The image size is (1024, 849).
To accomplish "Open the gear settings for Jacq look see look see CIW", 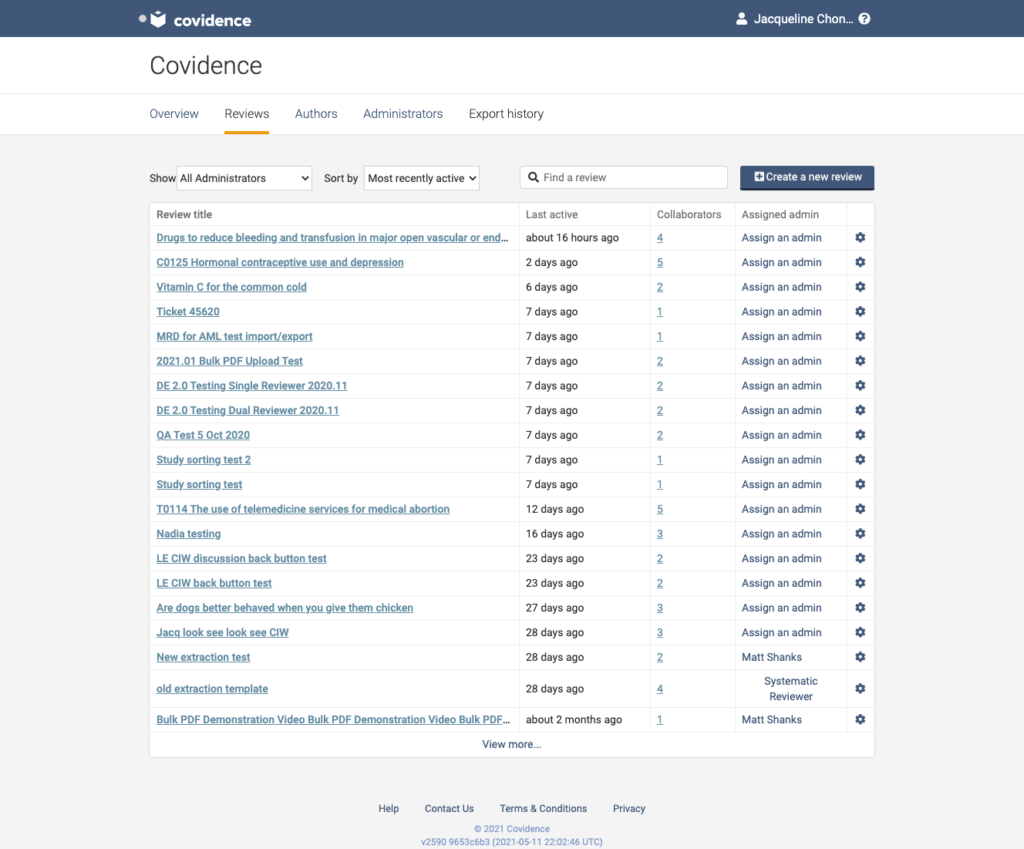I will click(860, 632).
